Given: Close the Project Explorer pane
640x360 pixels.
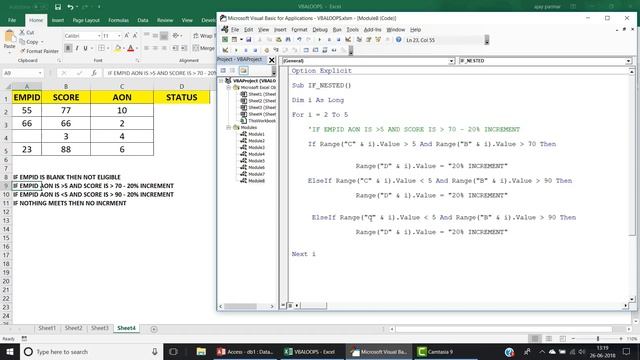Looking at the screenshot, I should coord(271,60).
